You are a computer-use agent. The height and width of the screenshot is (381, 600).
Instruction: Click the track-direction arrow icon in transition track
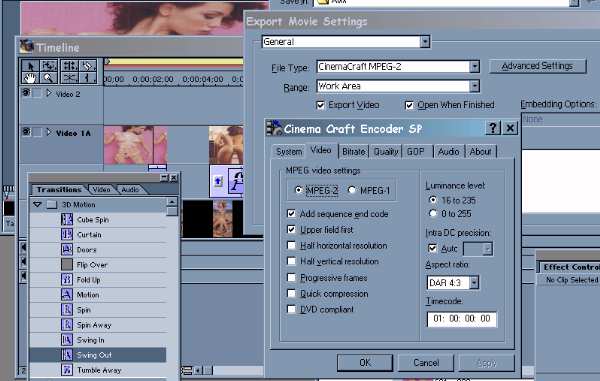click(218, 181)
